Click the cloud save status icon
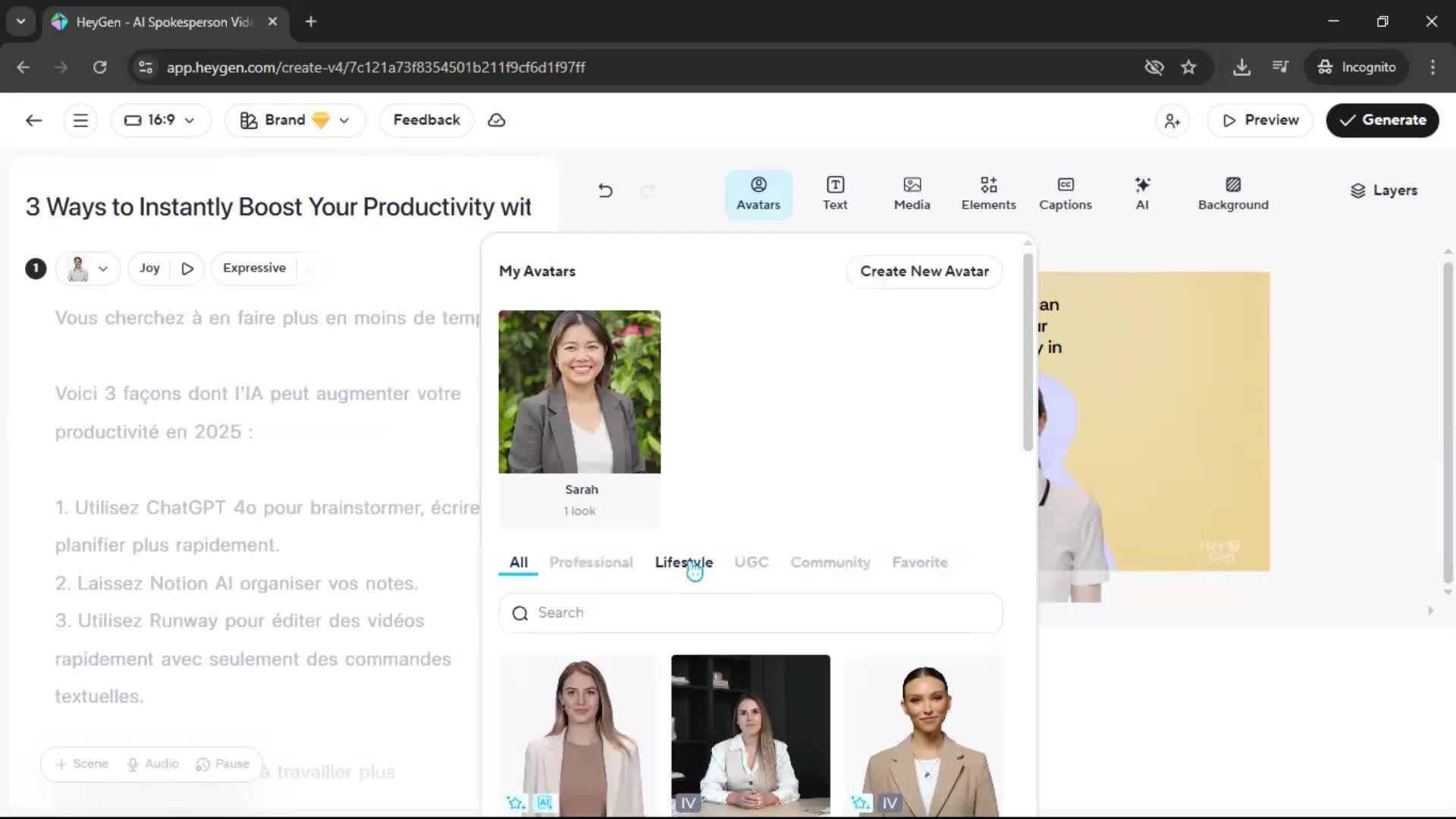Viewport: 1456px width, 819px height. click(496, 121)
